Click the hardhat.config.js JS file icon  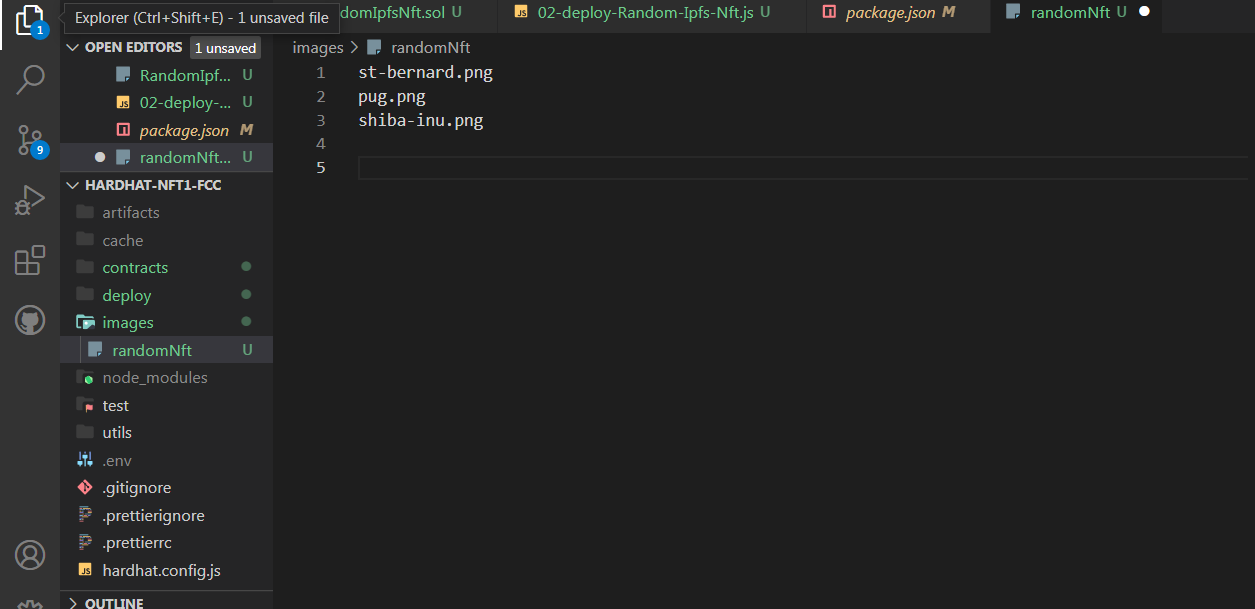85,570
